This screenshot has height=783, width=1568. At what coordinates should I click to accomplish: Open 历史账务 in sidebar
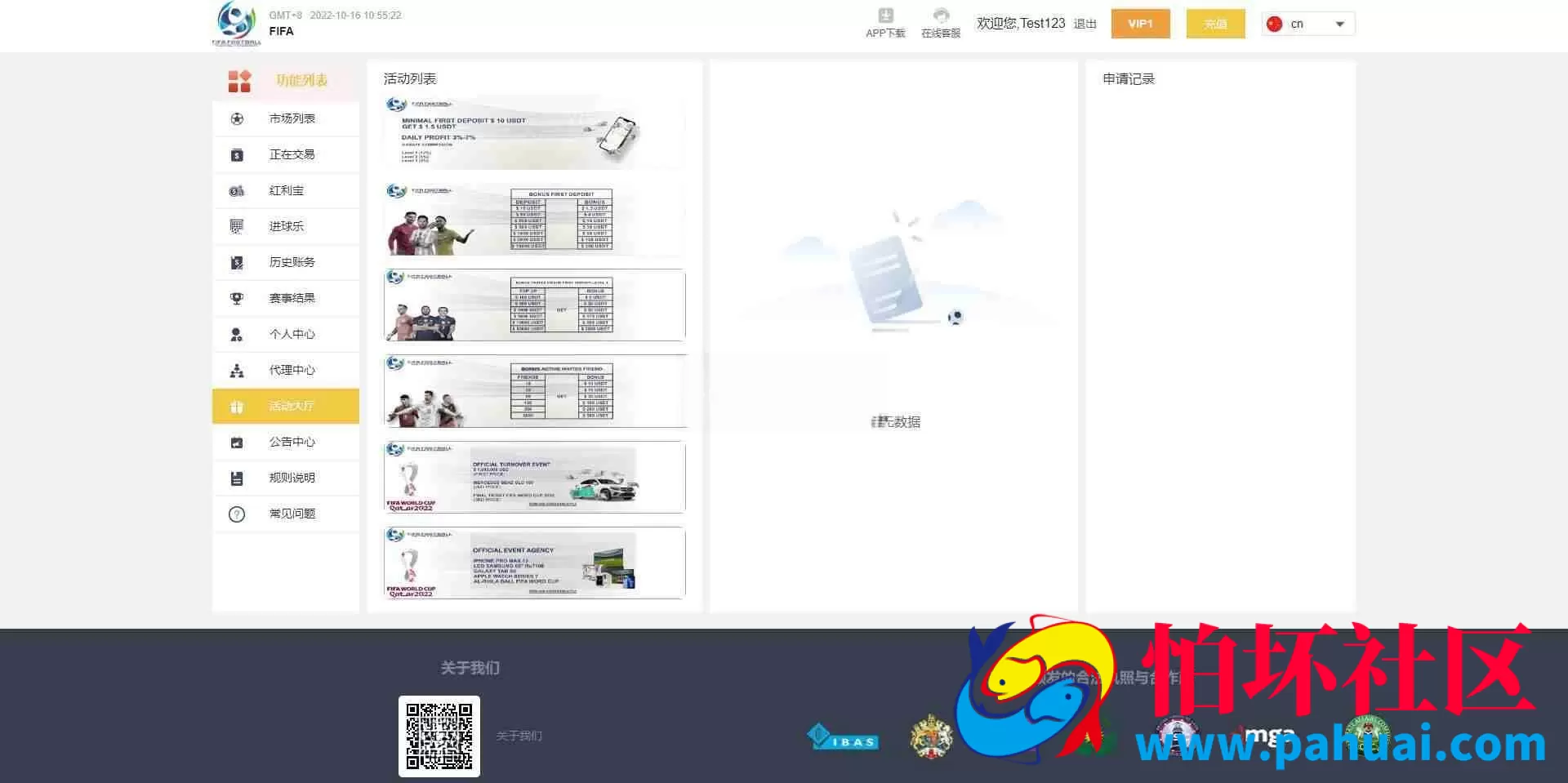[286, 263]
